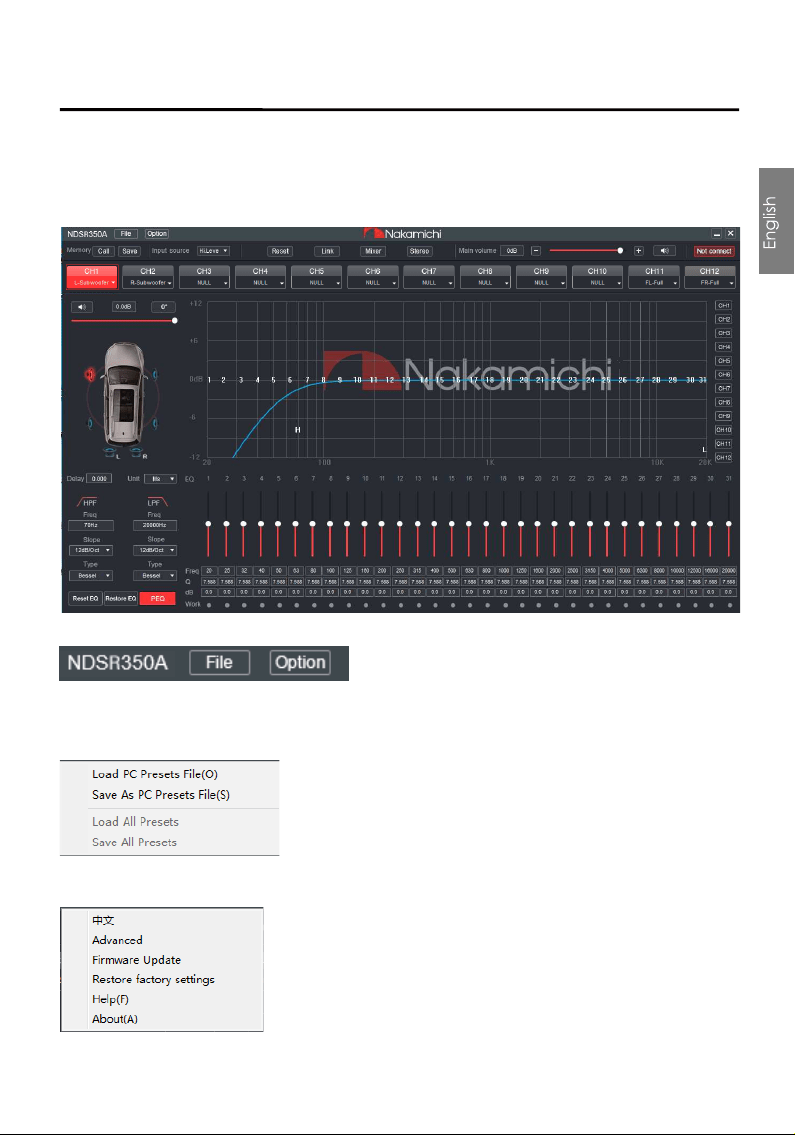The width and height of the screenshot is (795, 1135).
Task: Click the HPF Freq 70Hz field
Action: 91,526
